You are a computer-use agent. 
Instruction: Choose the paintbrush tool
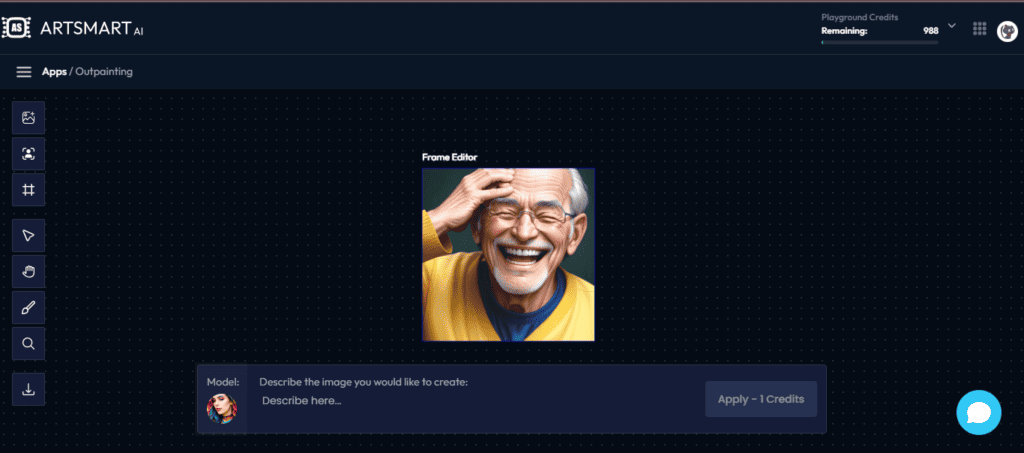pos(28,307)
